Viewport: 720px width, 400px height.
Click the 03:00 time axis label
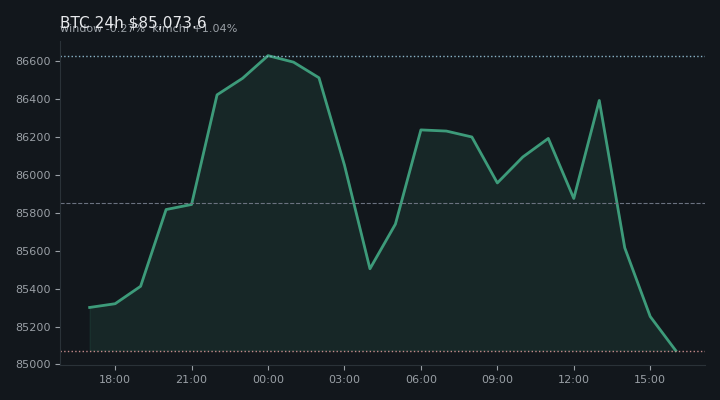[344, 379]
